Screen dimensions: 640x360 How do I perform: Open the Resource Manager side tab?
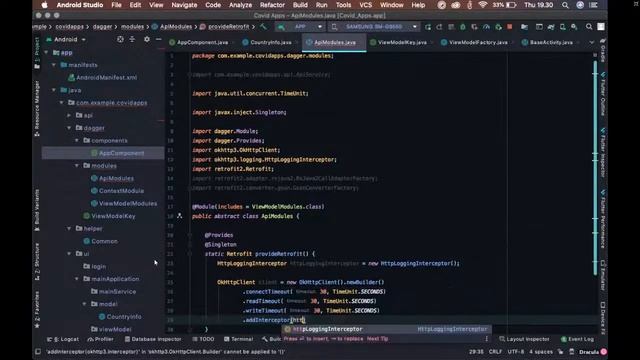(x=37, y=108)
